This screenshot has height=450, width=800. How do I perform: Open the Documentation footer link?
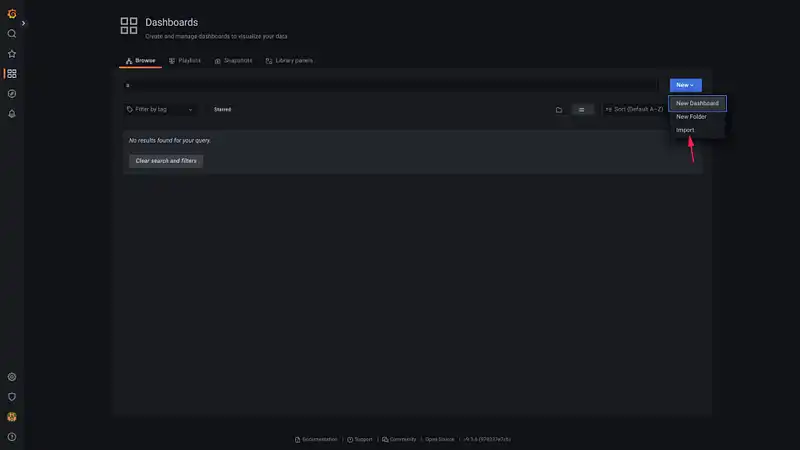pyautogui.click(x=316, y=439)
